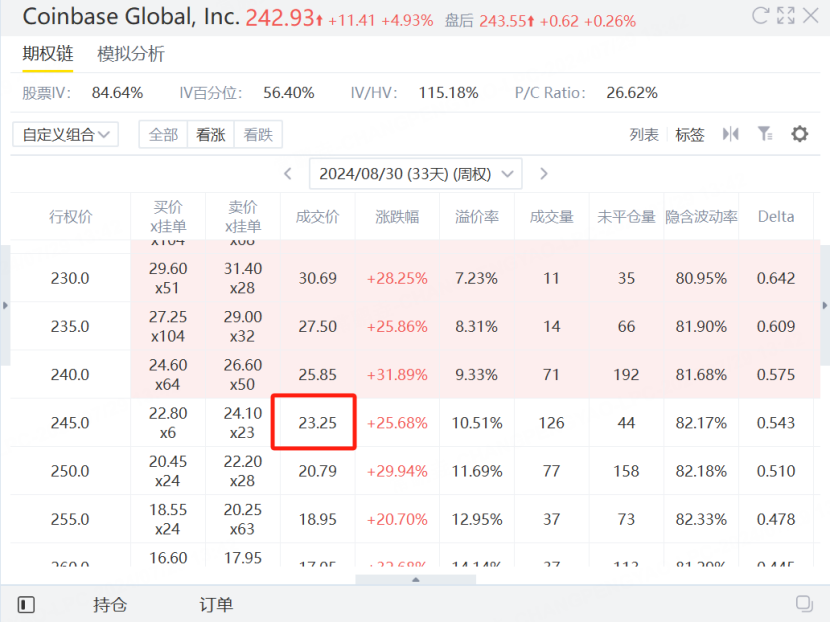Sort by 隐含波动率 column header
Screen dimensions: 830x623
[x=701, y=216]
